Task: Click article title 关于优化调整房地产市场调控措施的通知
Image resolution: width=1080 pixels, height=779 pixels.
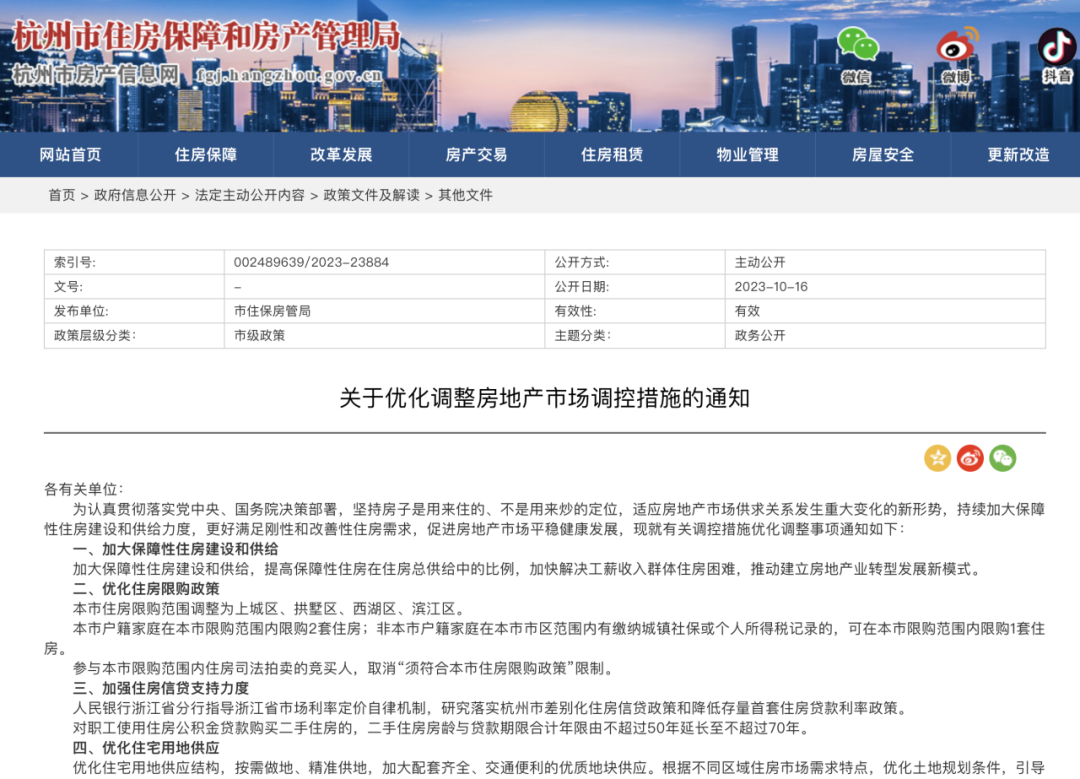Action: tap(544, 398)
